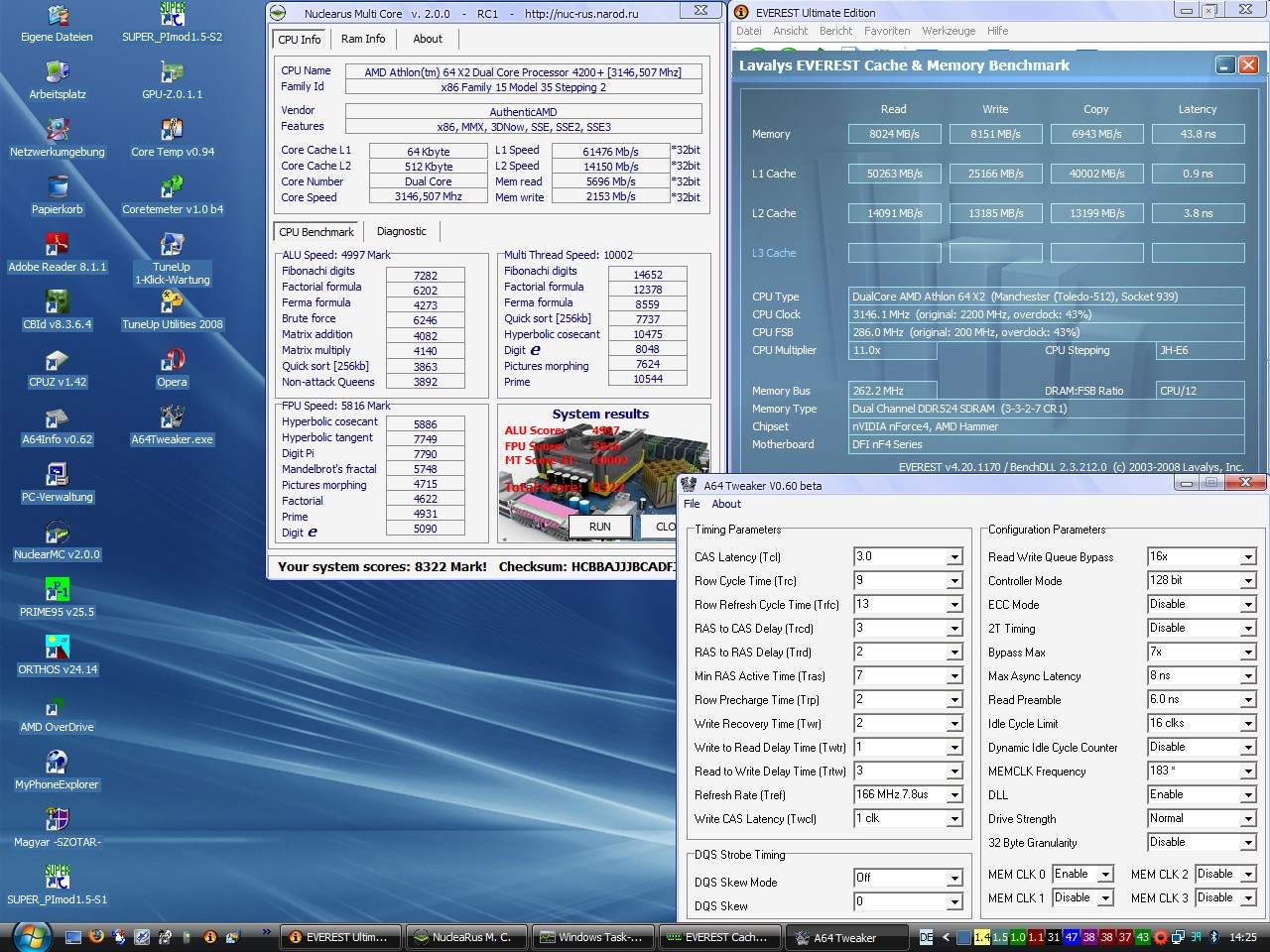Screen dimensions: 1270x952
Task: Click Memory Read value 8024 MB/s
Action: tap(895, 134)
